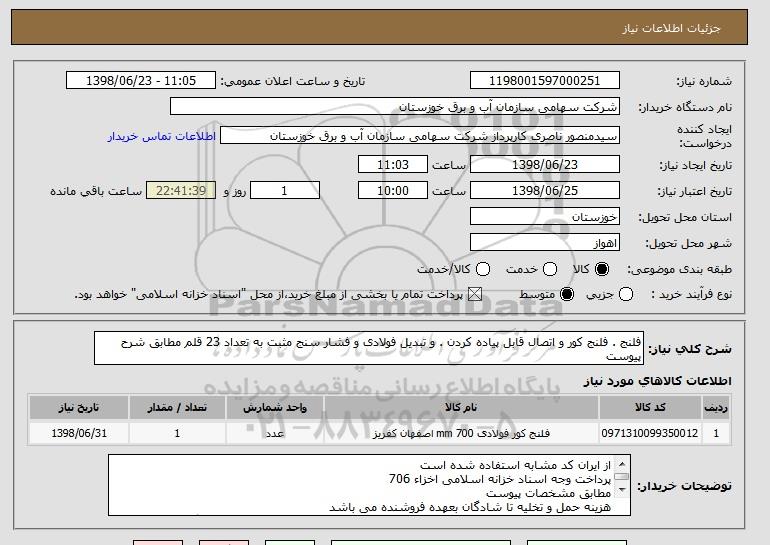Toggle the Islamic treasury payment checkbox
The height and width of the screenshot is (545, 770).
pos(474,294)
